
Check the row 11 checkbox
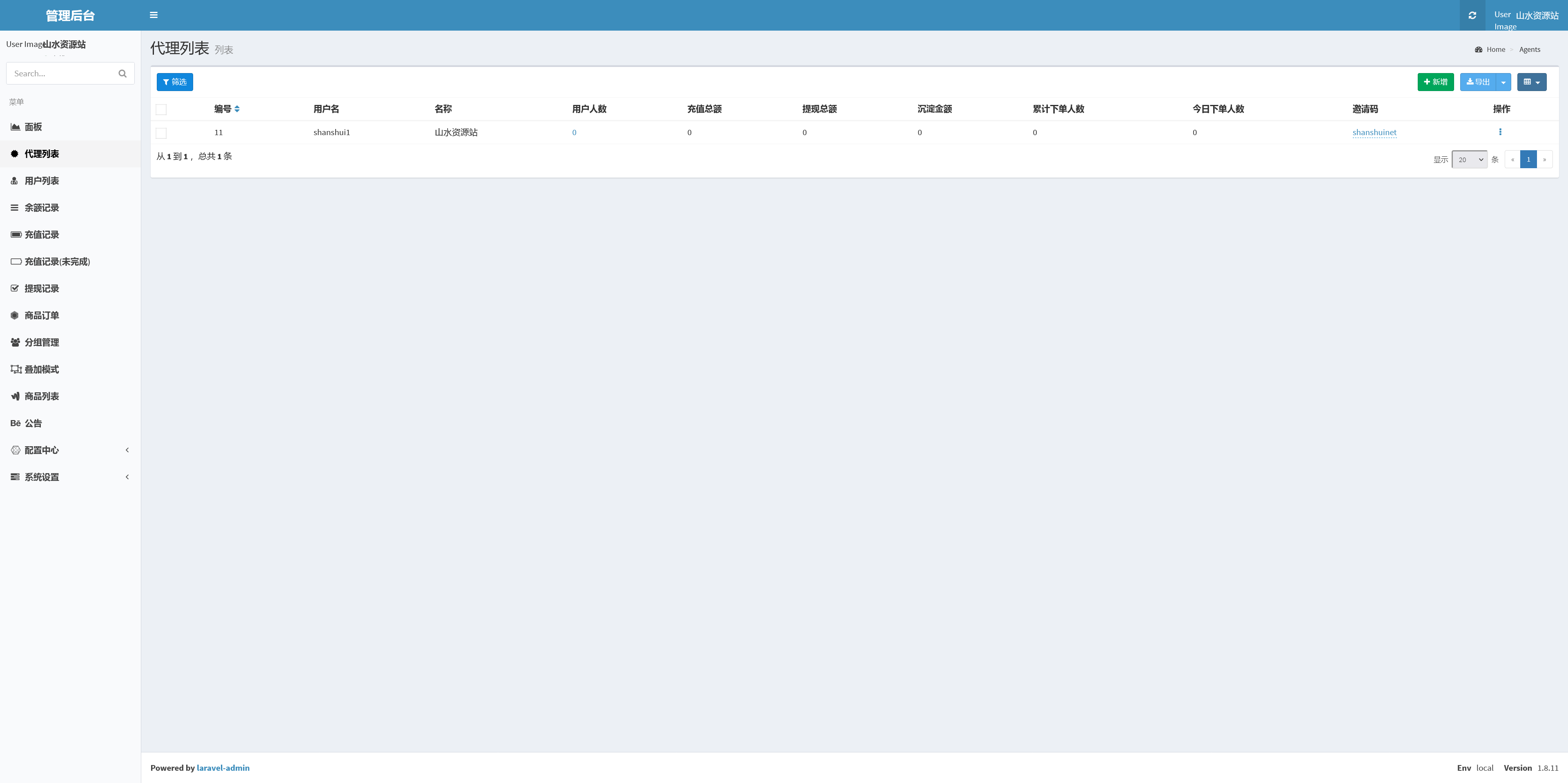point(161,133)
